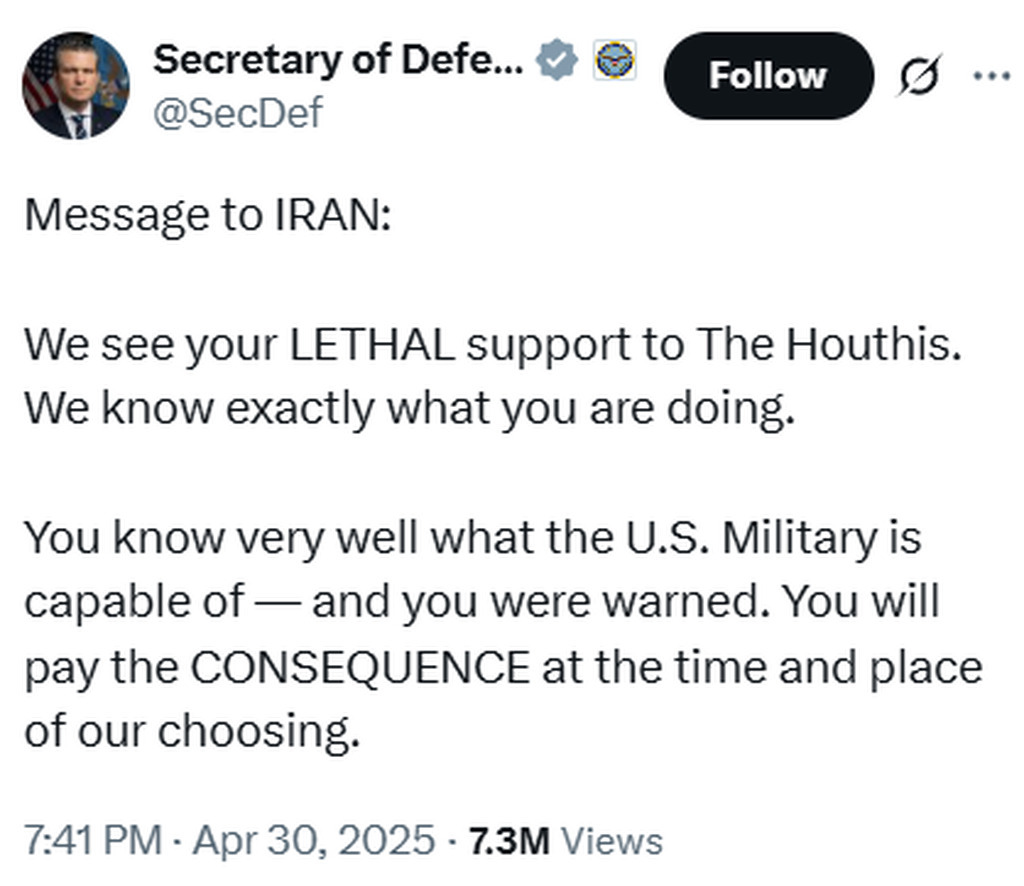Click the word CONSEQUENCE in the tweet

click(x=360, y=668)
